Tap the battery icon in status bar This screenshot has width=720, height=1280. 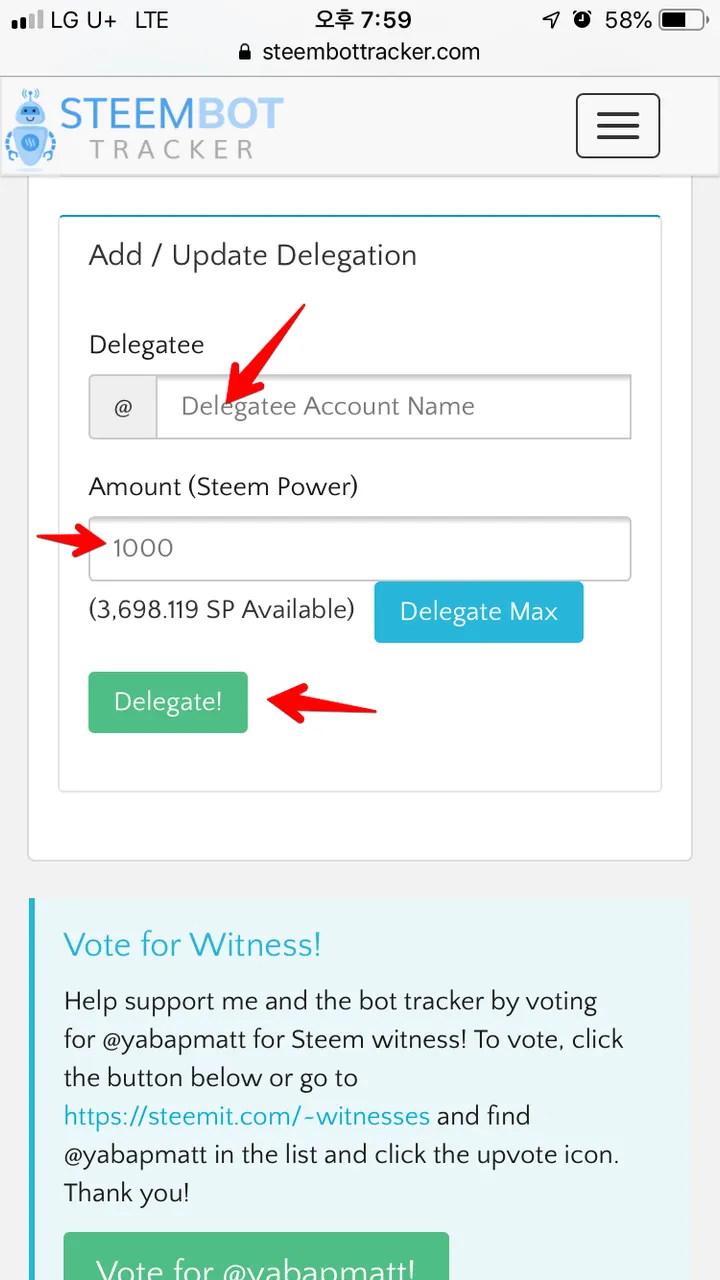pos(689,20)
